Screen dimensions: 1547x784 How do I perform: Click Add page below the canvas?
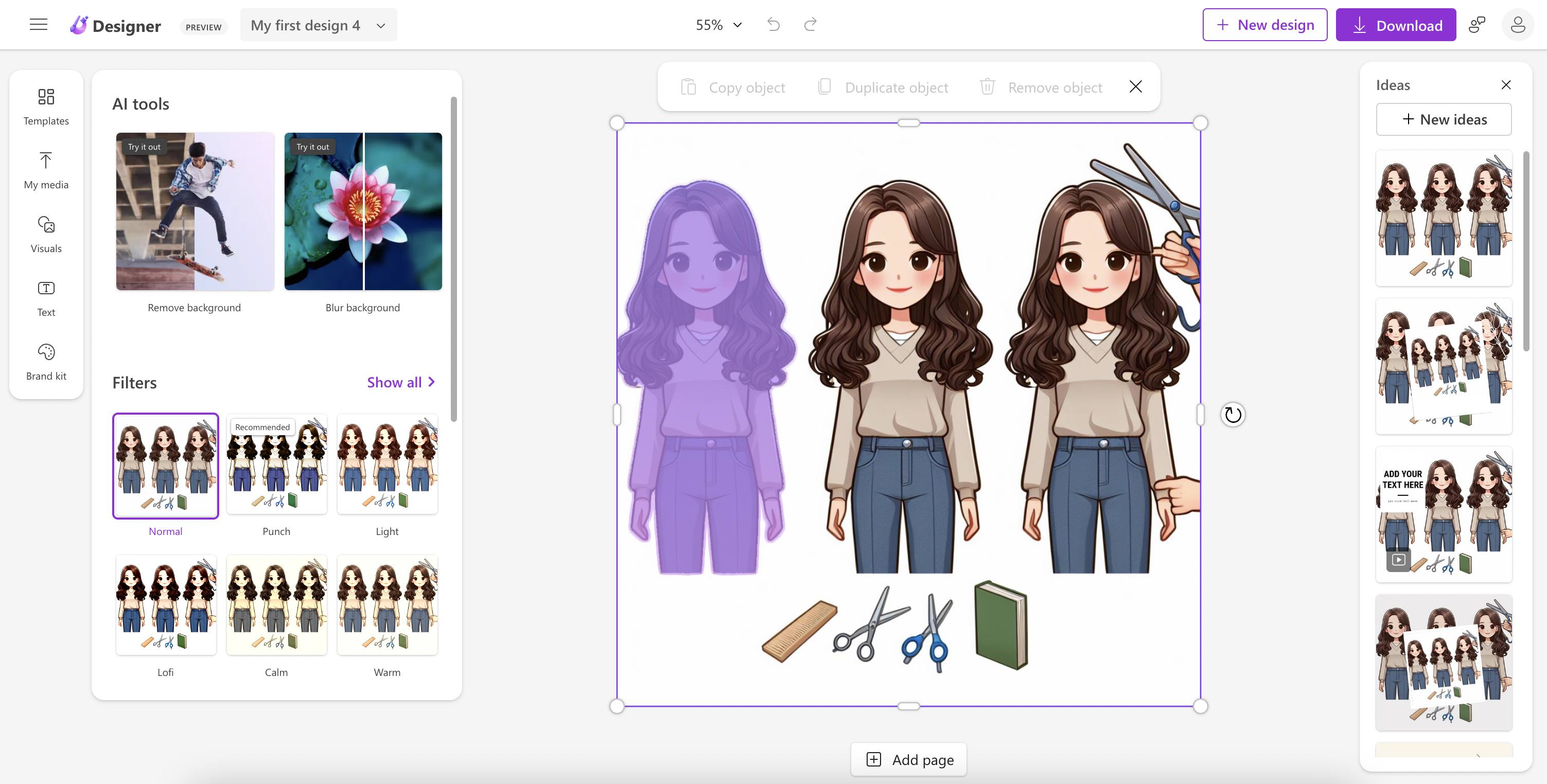click(x=909, y=759)
